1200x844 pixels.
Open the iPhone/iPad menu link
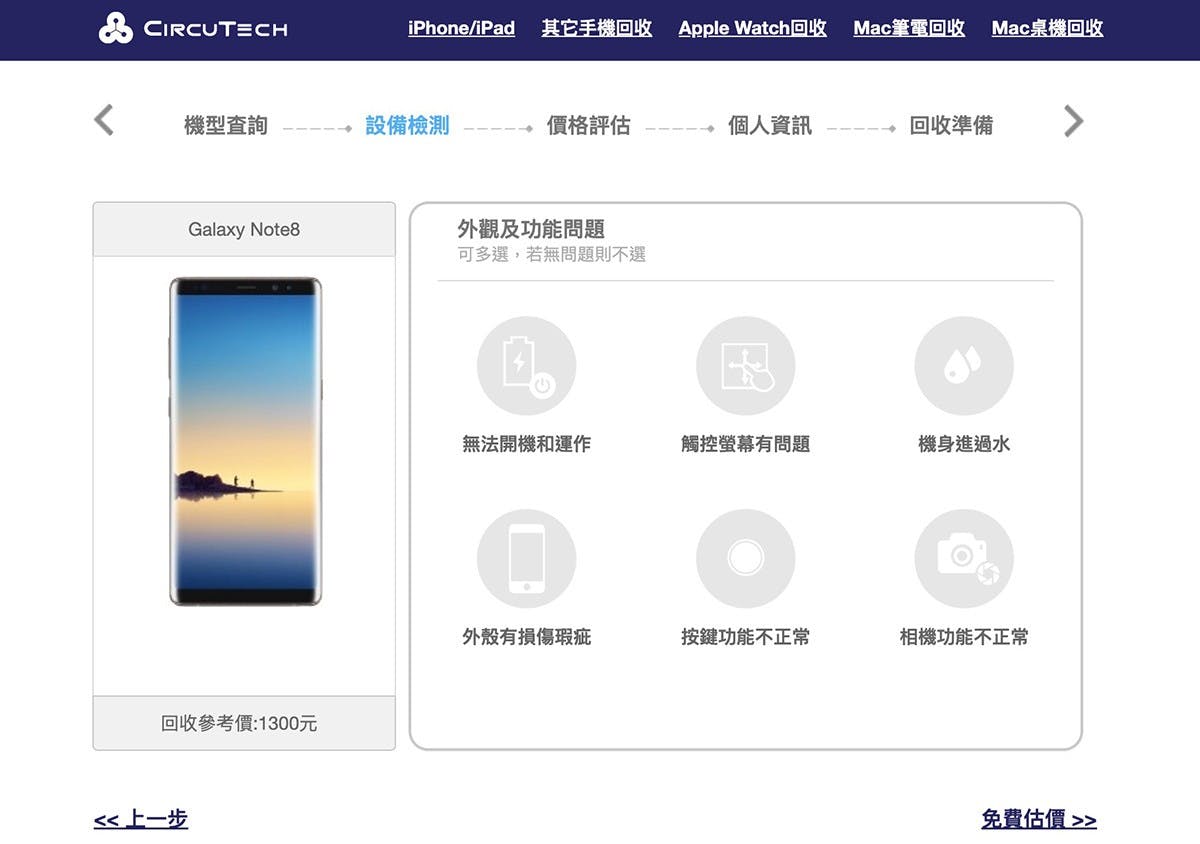461,28
